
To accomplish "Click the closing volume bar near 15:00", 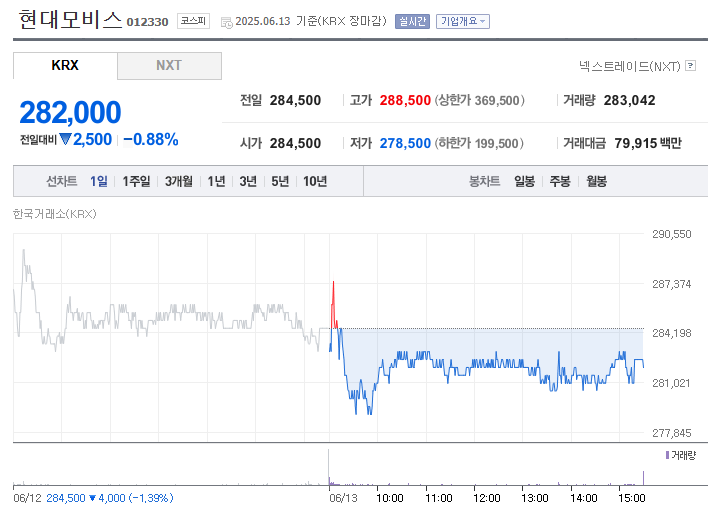I will (x=643, y=478).
